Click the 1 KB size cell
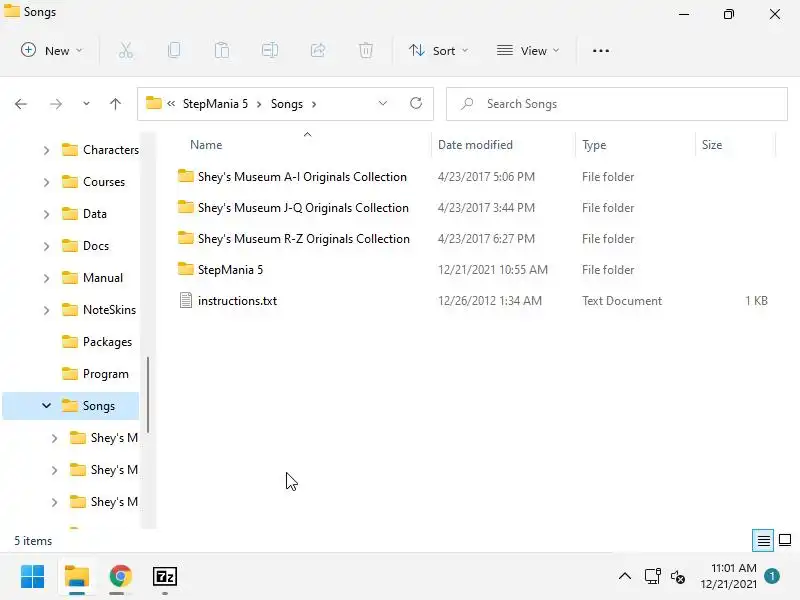The width and height of the screenshot is (800, 600). (x=756, y=301)
